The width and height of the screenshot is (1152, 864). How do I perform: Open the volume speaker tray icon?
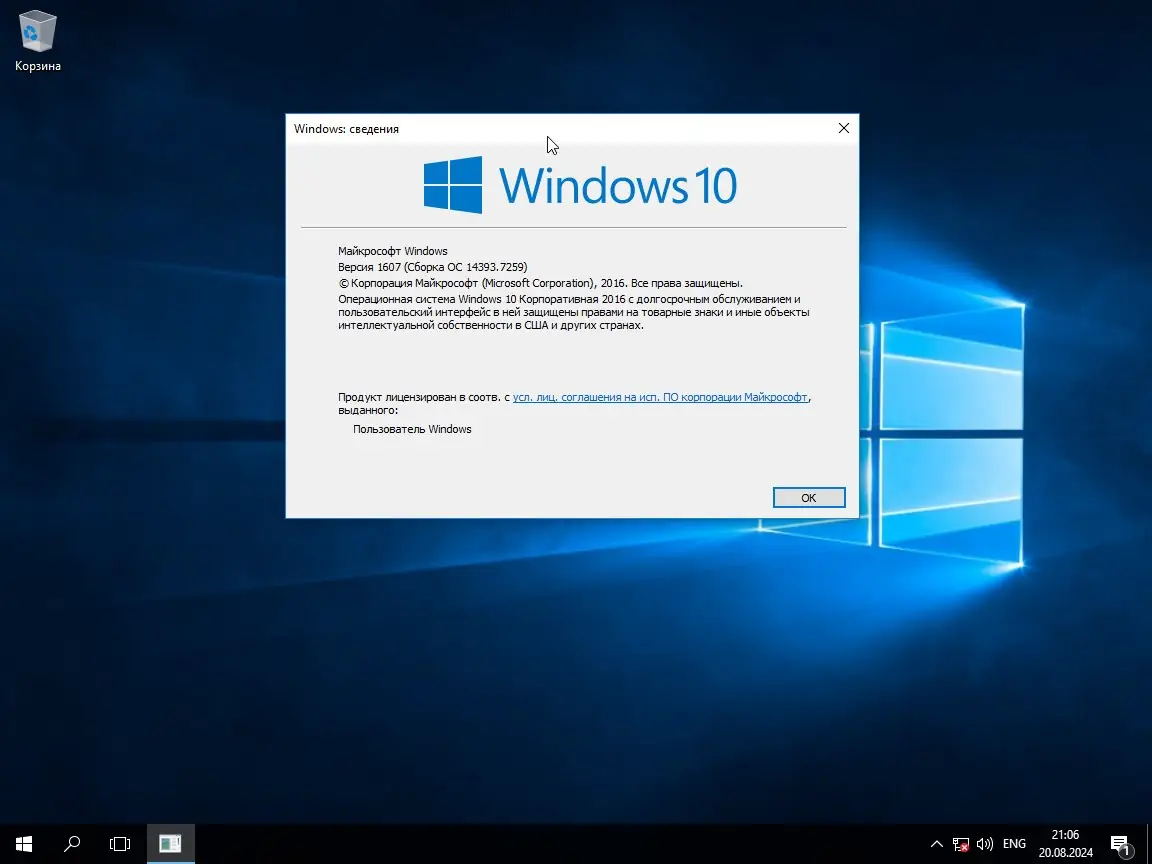[x=985, y=844]
